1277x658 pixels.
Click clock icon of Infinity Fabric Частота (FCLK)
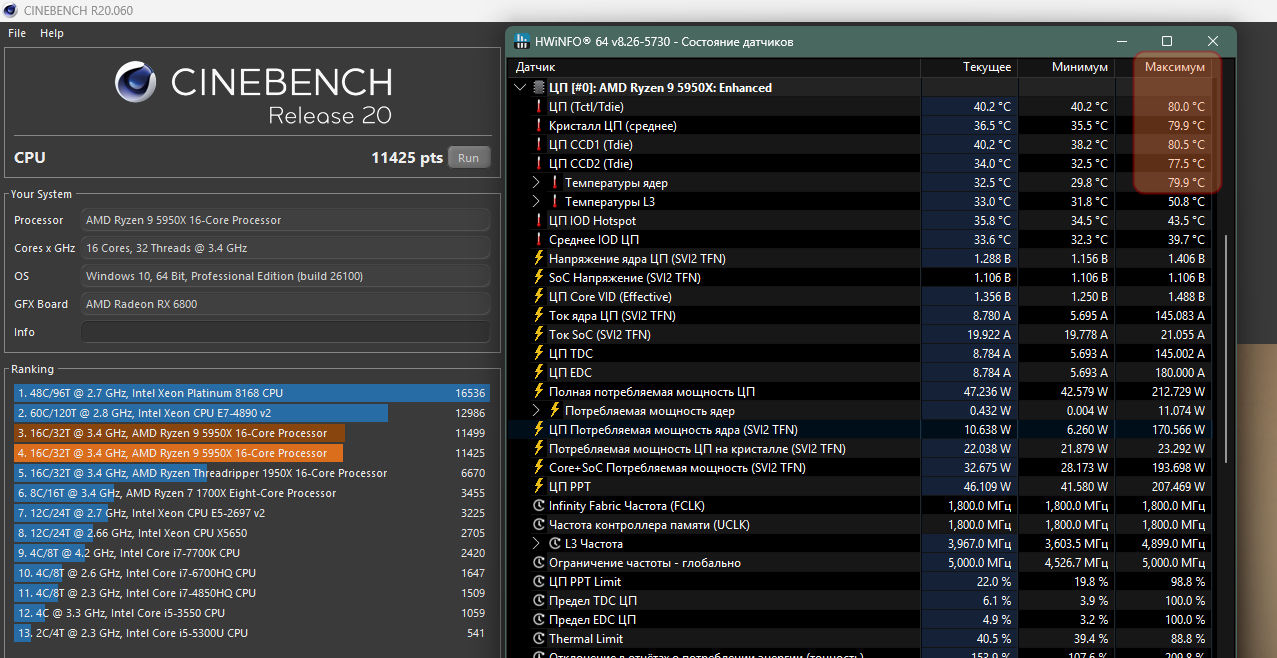point(539,506)
